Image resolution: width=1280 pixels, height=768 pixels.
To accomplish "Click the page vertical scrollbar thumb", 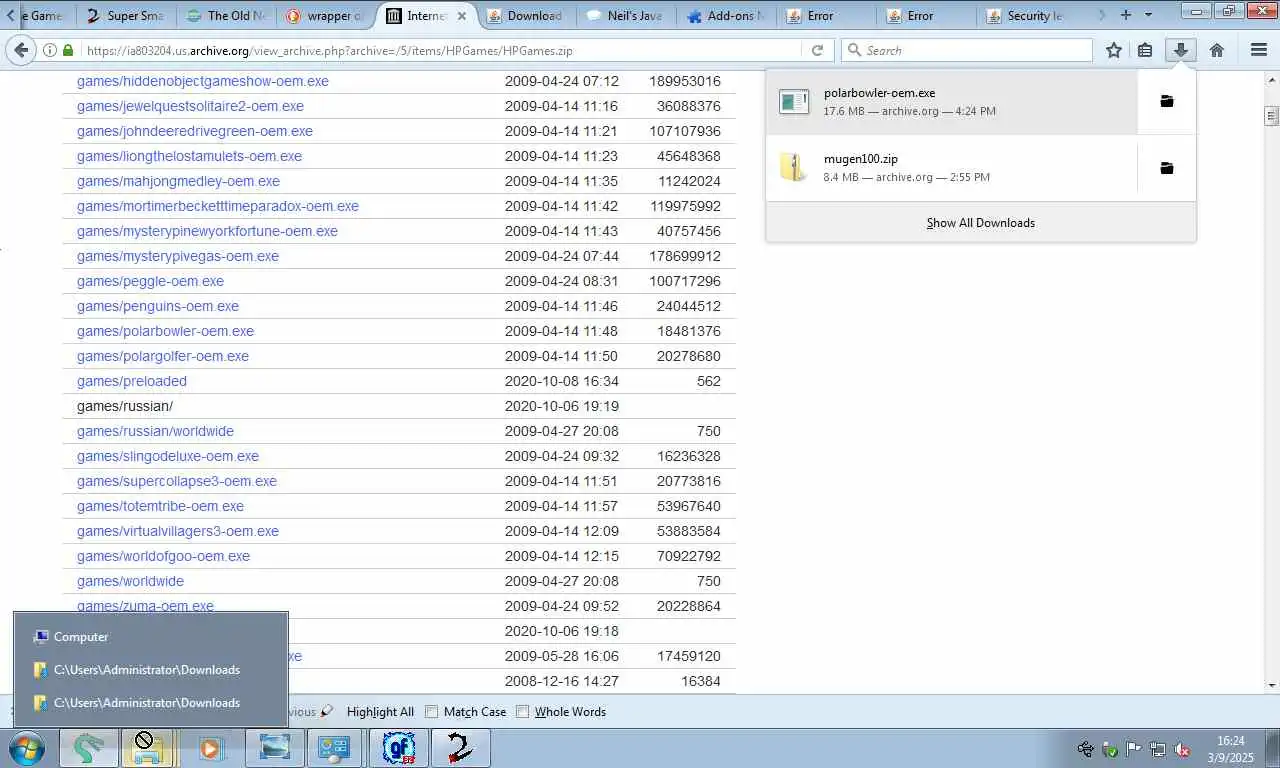I will pos(1272,115).
